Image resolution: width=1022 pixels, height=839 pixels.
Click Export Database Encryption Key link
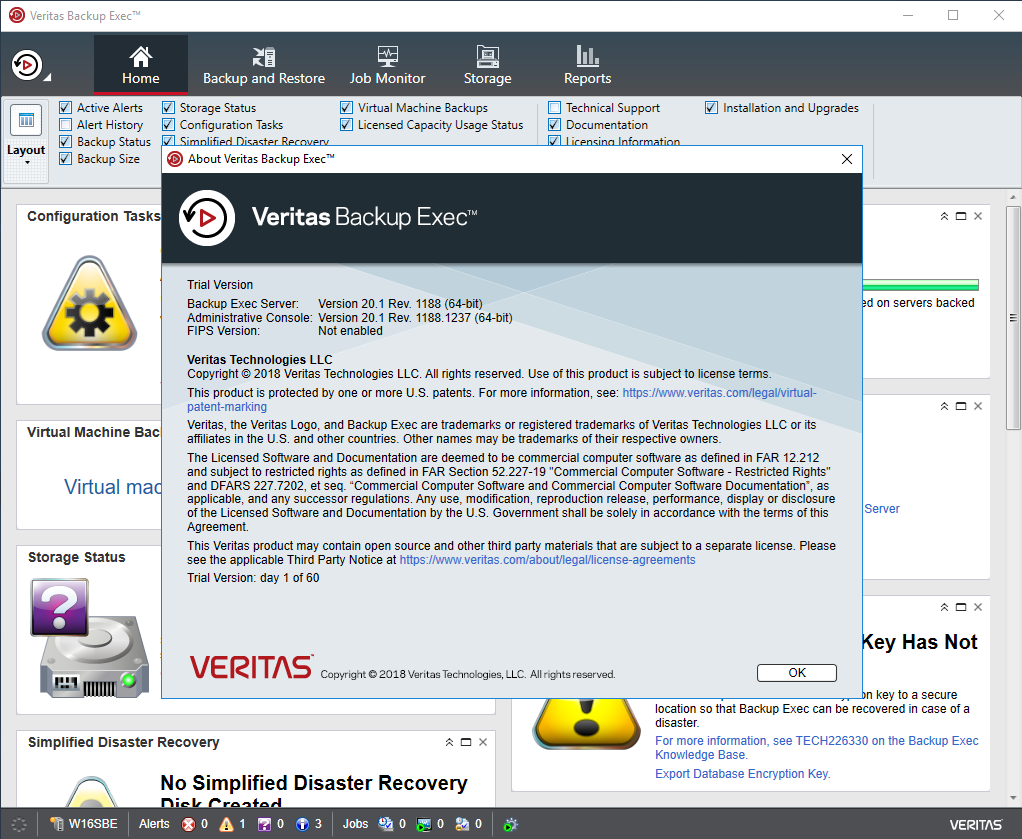coord(742,774)
